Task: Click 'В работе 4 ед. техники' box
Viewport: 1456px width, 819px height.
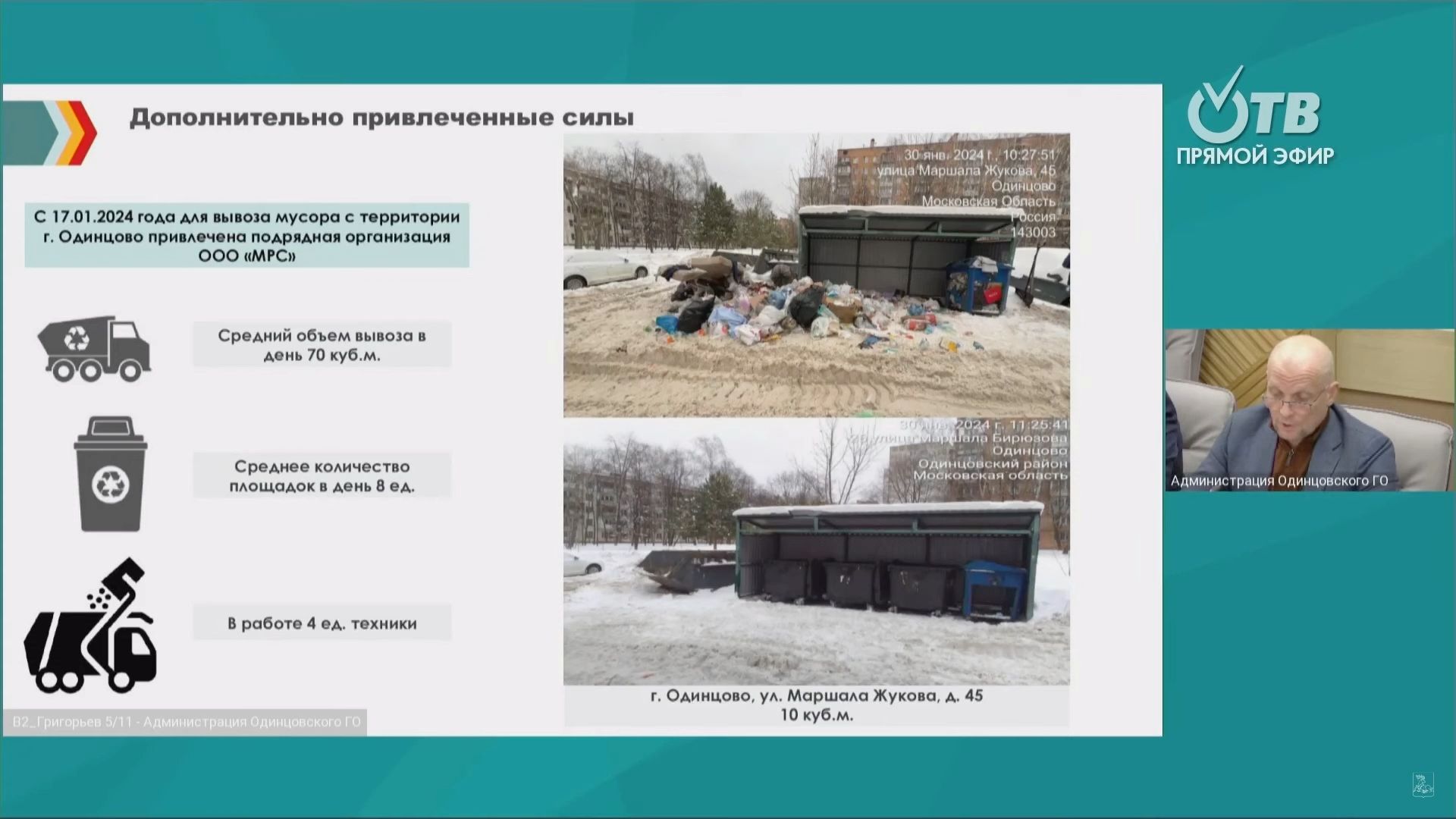Action: click(322, 623)
